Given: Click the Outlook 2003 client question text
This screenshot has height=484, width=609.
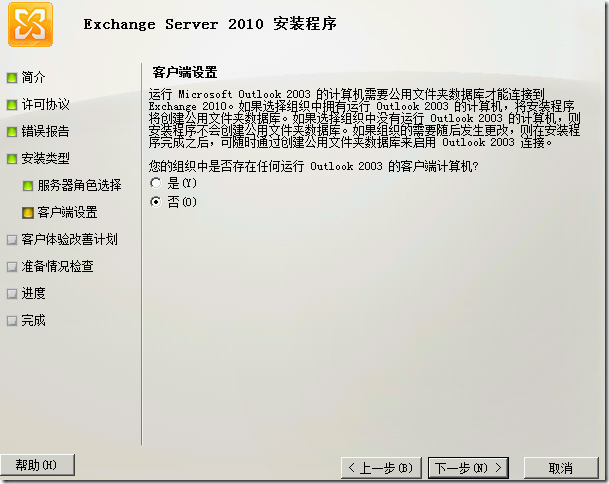Looking at the screenshot, I should point(313,166).
